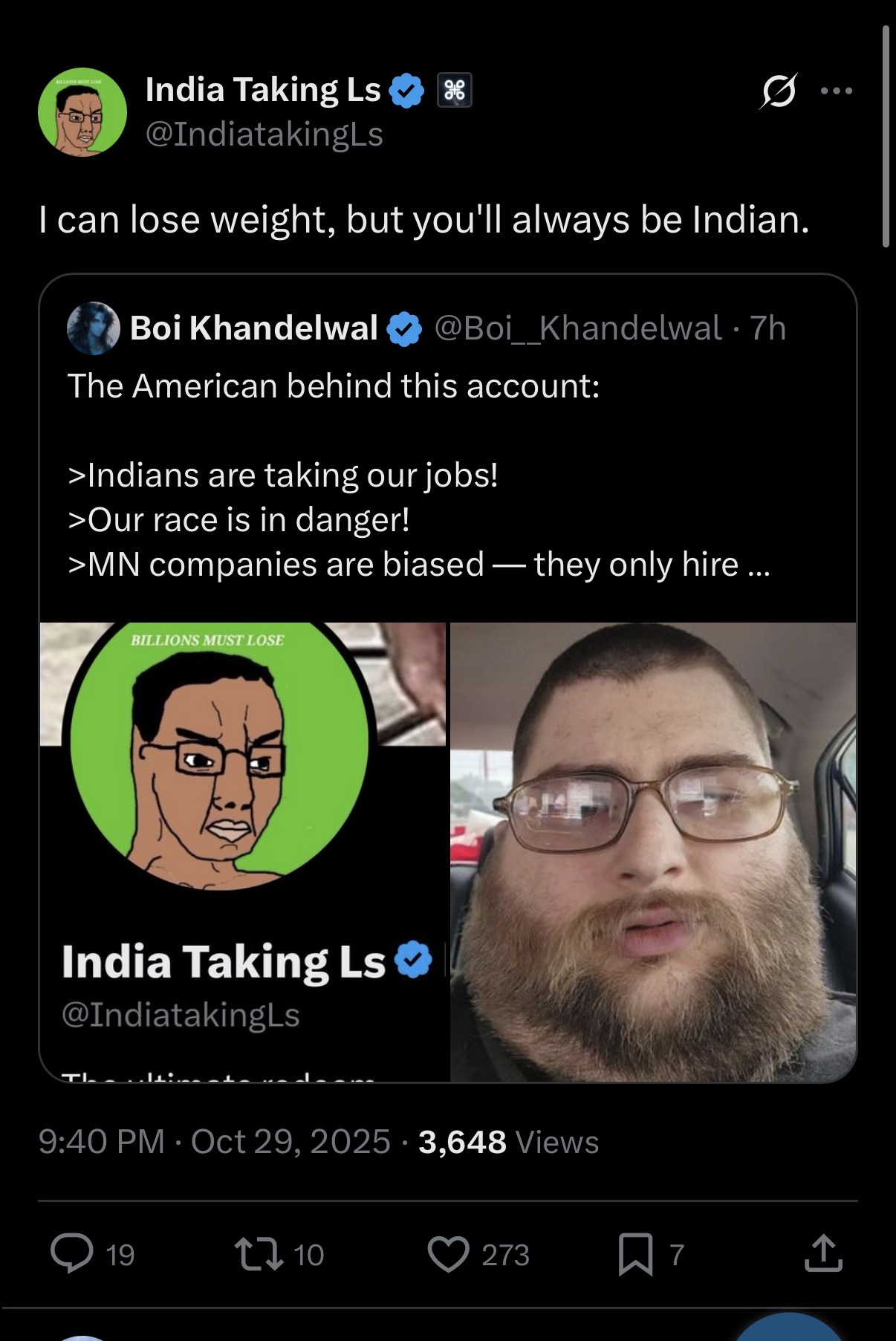Screen dimensions: 896x1341
Task: Click the vertical scrollbar thumb
Action: [886, 136]
